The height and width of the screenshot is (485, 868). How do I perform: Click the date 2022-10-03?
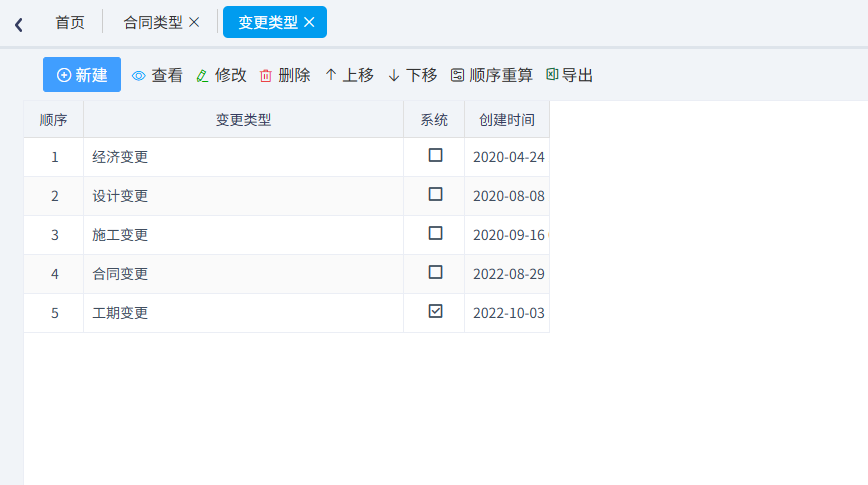pyautogui.click(x=509, y=313)
